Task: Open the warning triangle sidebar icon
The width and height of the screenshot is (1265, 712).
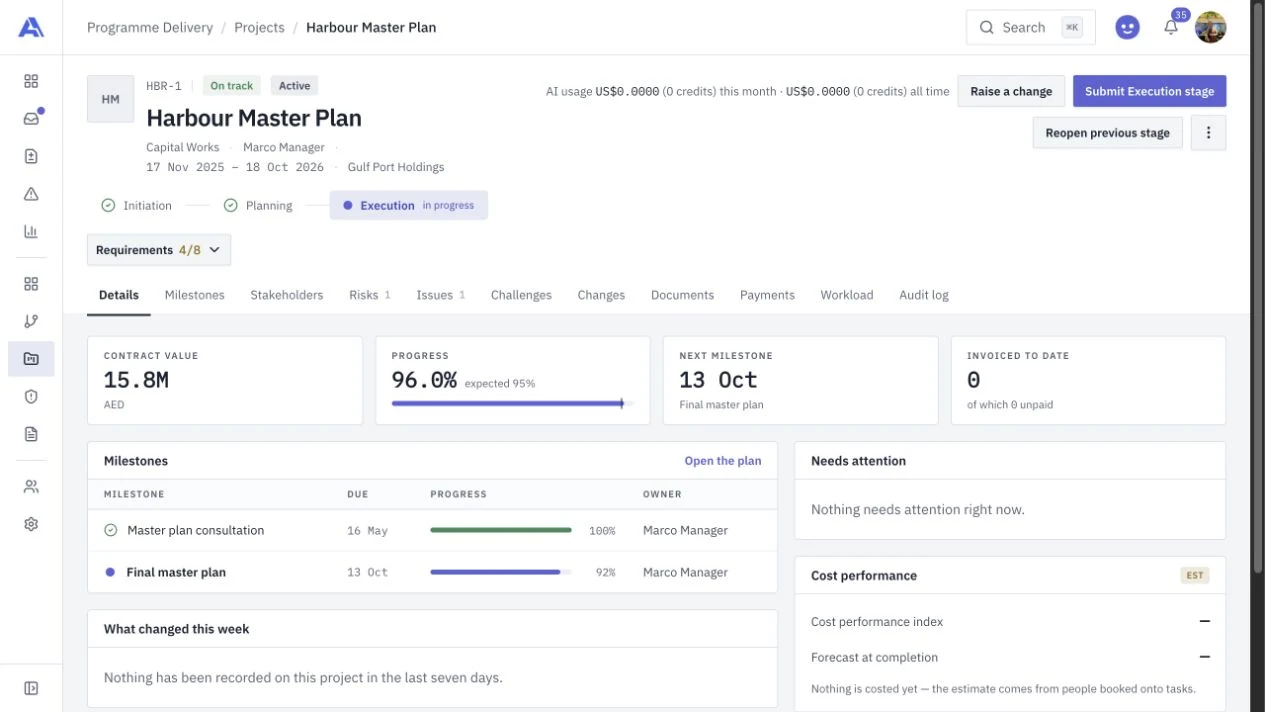Action: (31, 194)
